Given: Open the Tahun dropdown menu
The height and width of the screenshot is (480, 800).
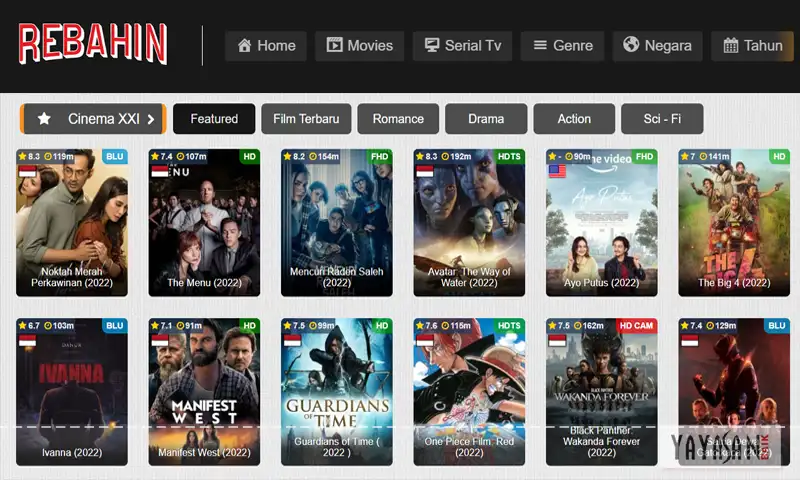Looking at the screenshot, I should (753, 45).
